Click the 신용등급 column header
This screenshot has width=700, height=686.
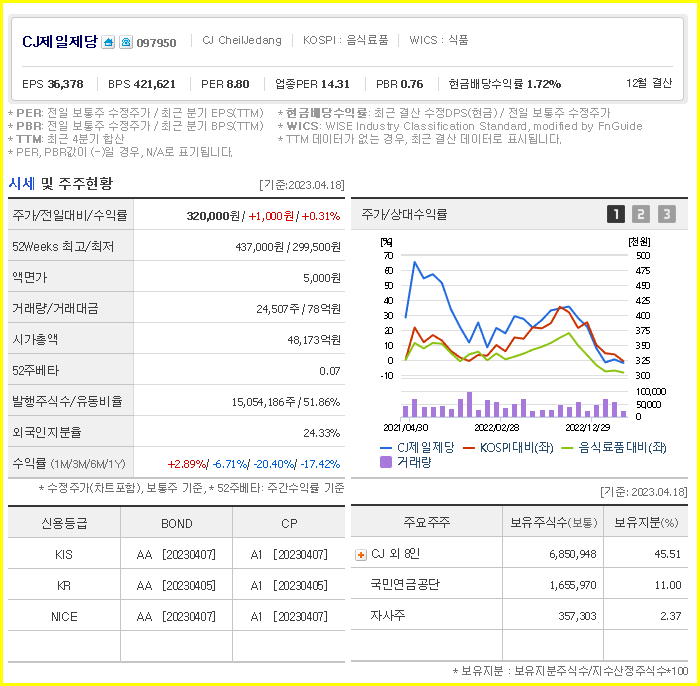(64, 523)
